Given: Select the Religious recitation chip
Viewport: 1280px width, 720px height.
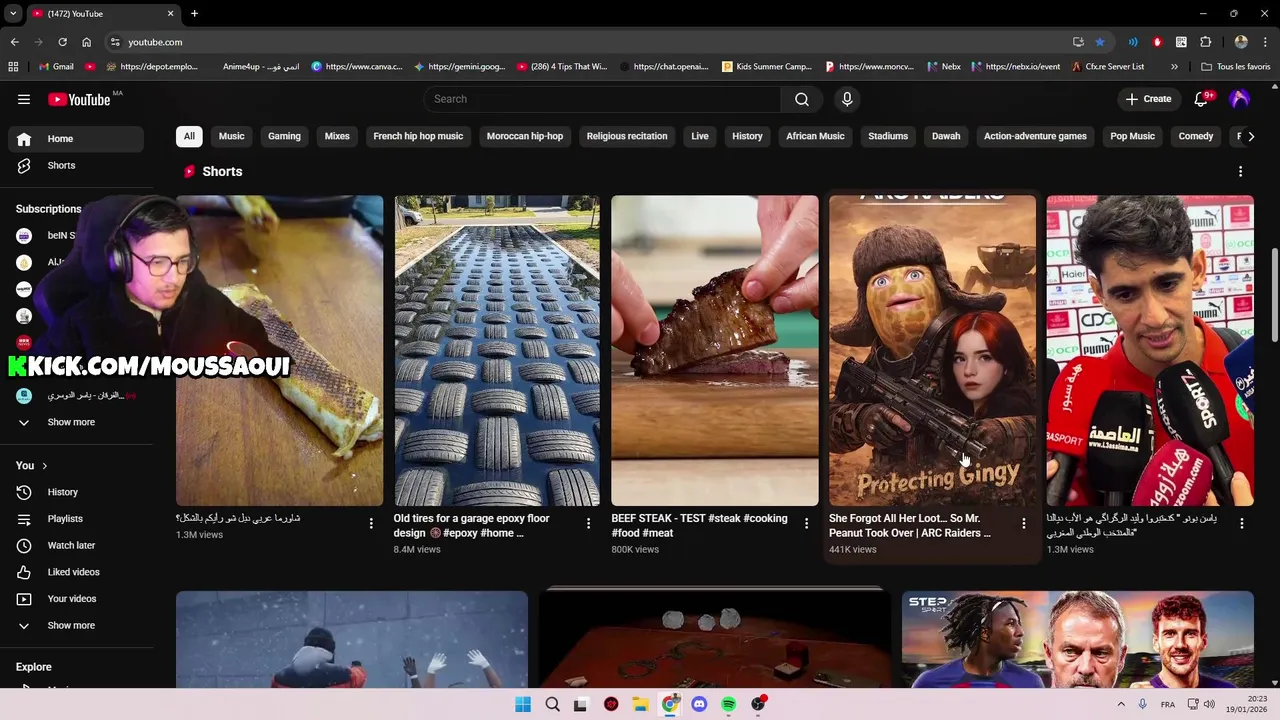Looking at the screenshot, I should tap(627, 136).
